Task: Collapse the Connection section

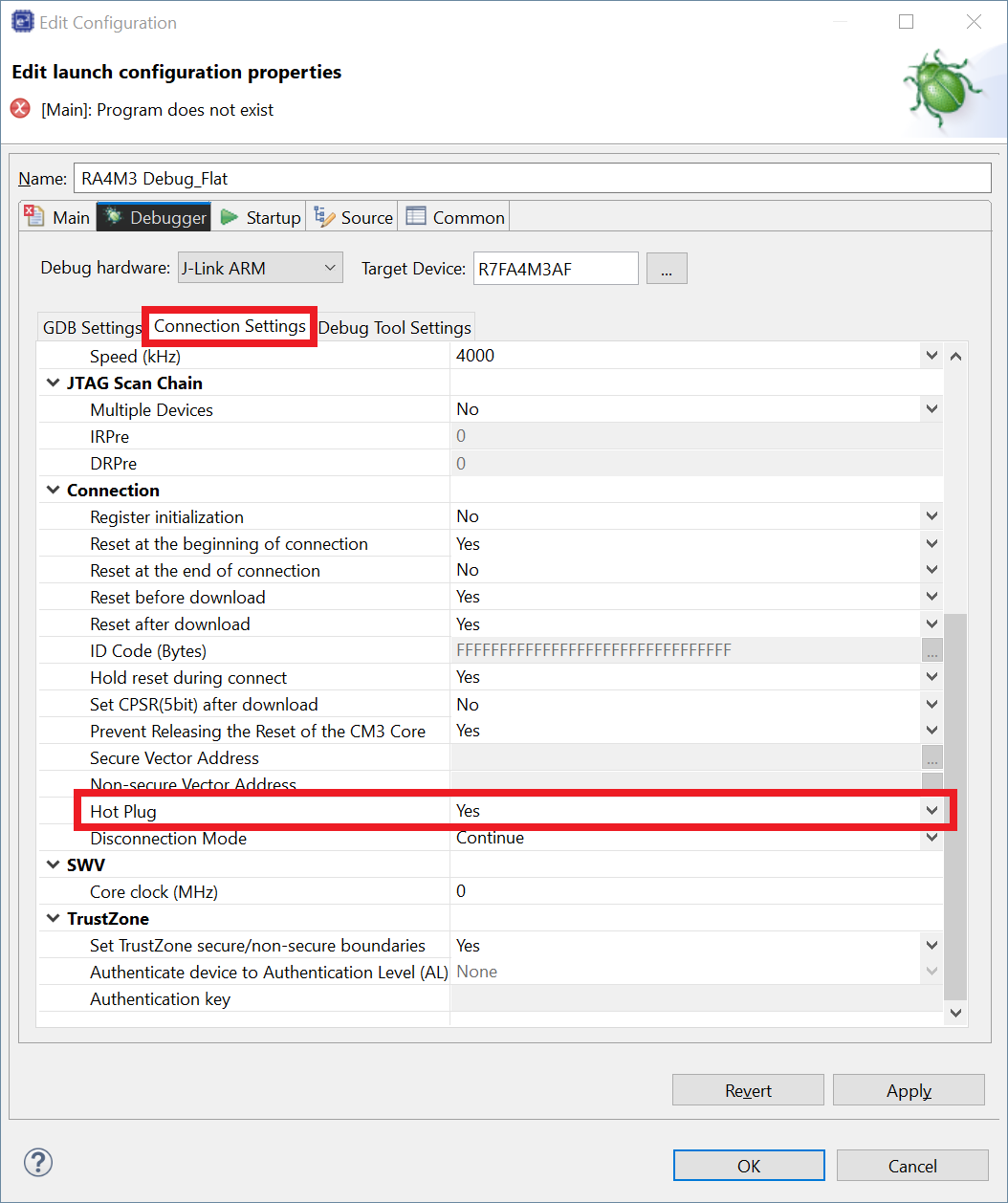Action: 54,491
